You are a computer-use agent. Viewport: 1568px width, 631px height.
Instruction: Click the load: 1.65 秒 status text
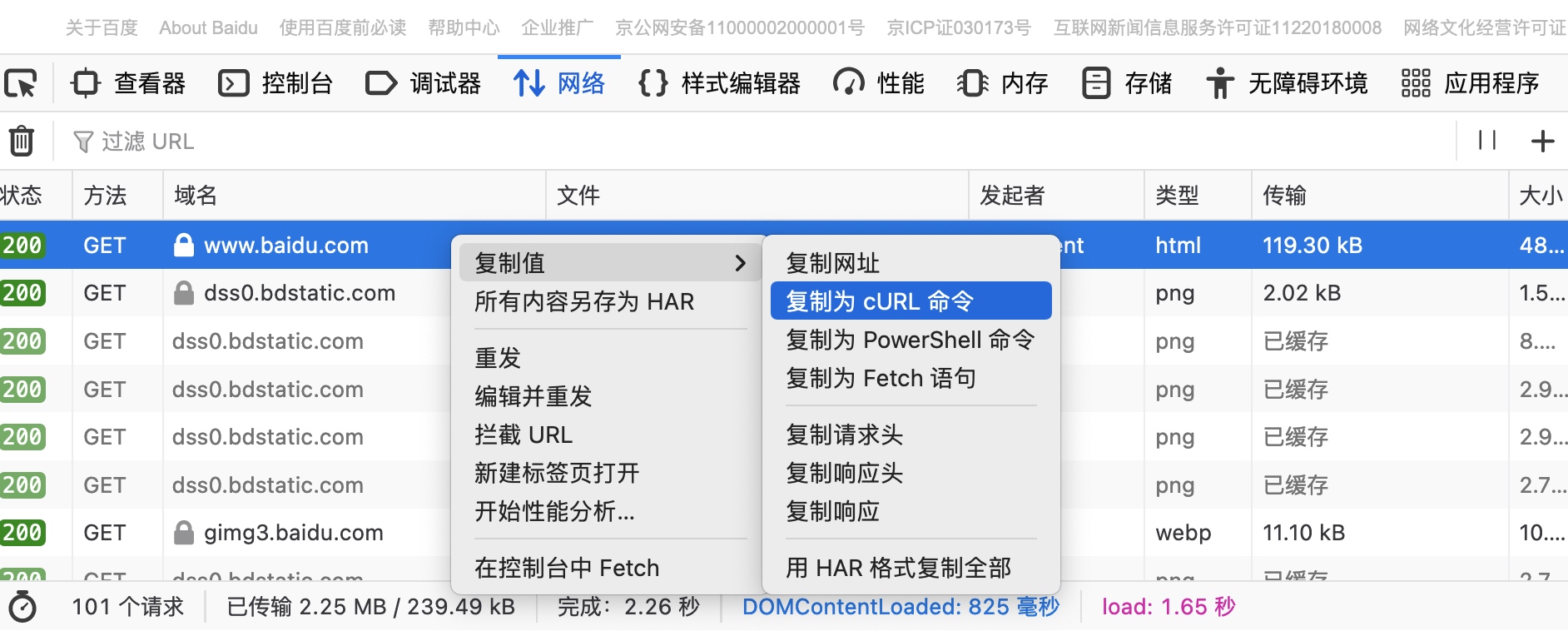1169,607
